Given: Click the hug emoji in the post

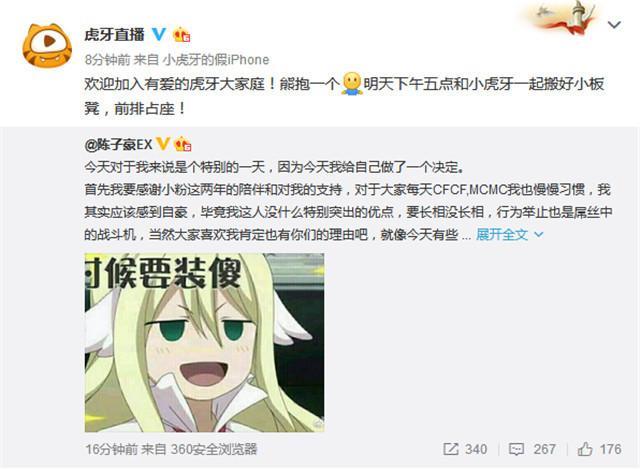Looking at the screenshot, I should (x=352, y=84).
